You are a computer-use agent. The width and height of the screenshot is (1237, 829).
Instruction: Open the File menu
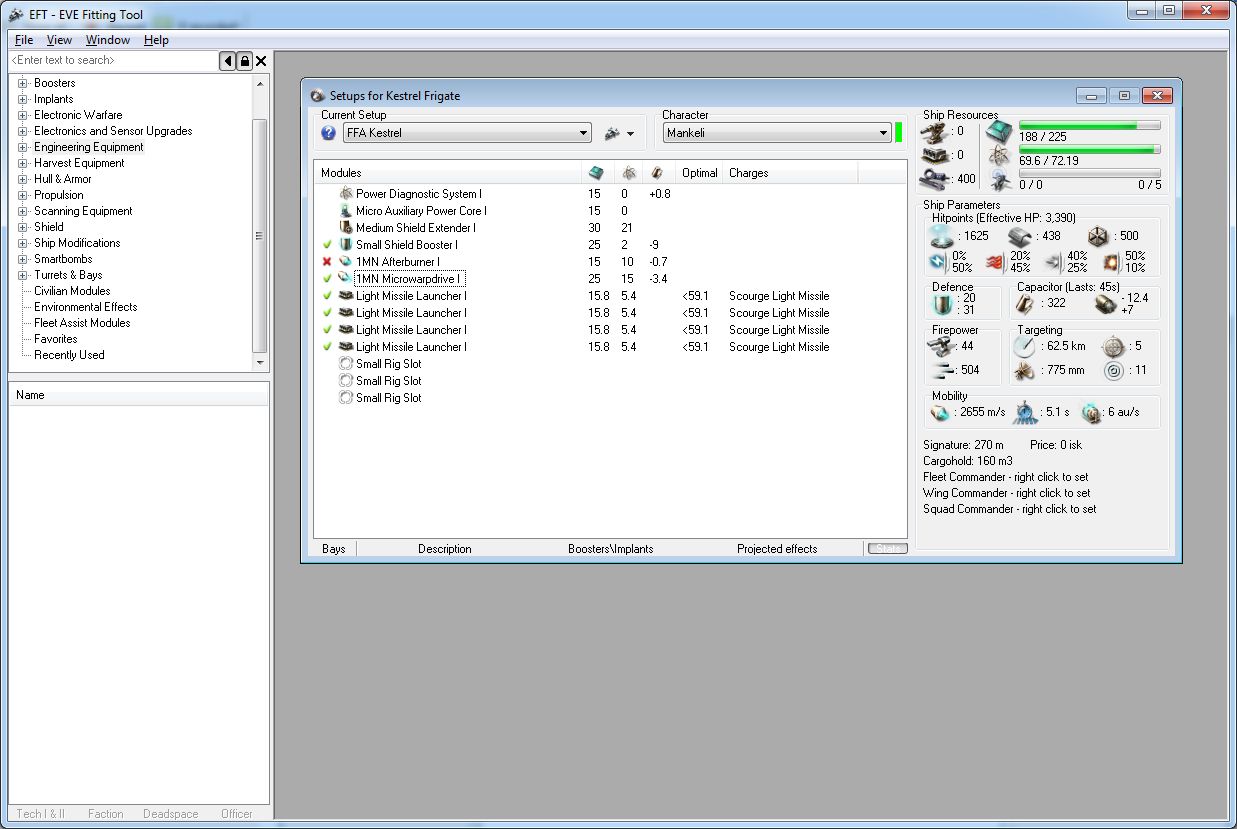[x=24, y=40]
